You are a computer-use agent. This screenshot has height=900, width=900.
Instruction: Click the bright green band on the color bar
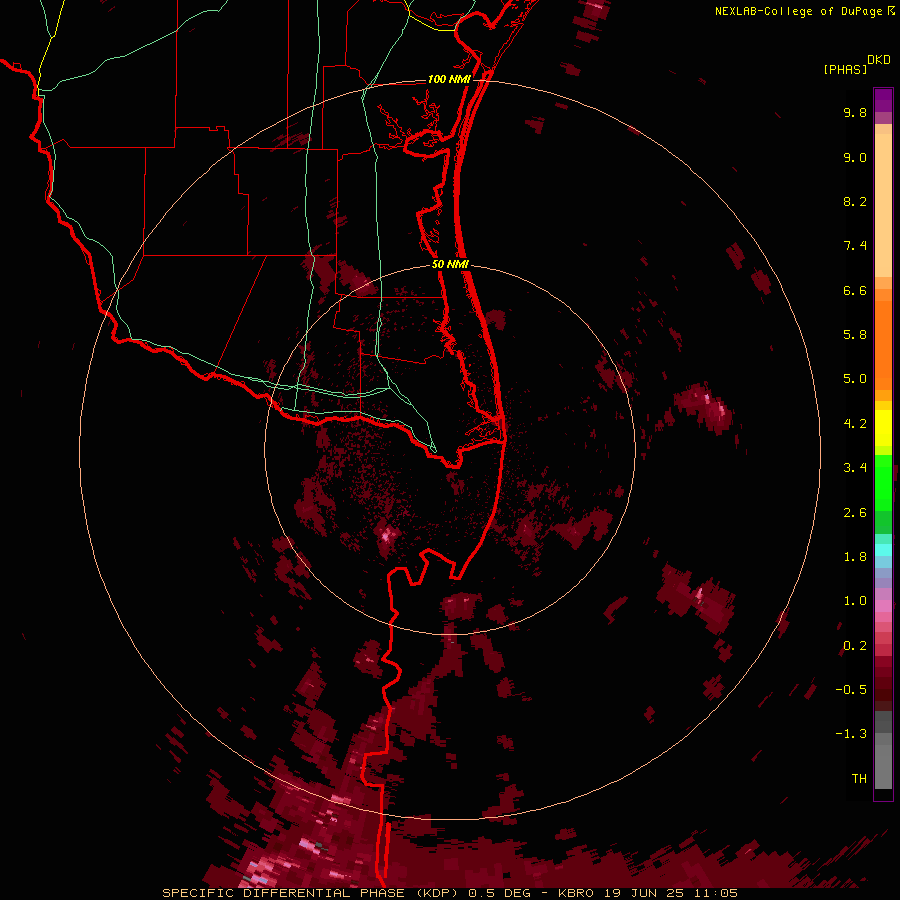(883, 482)
